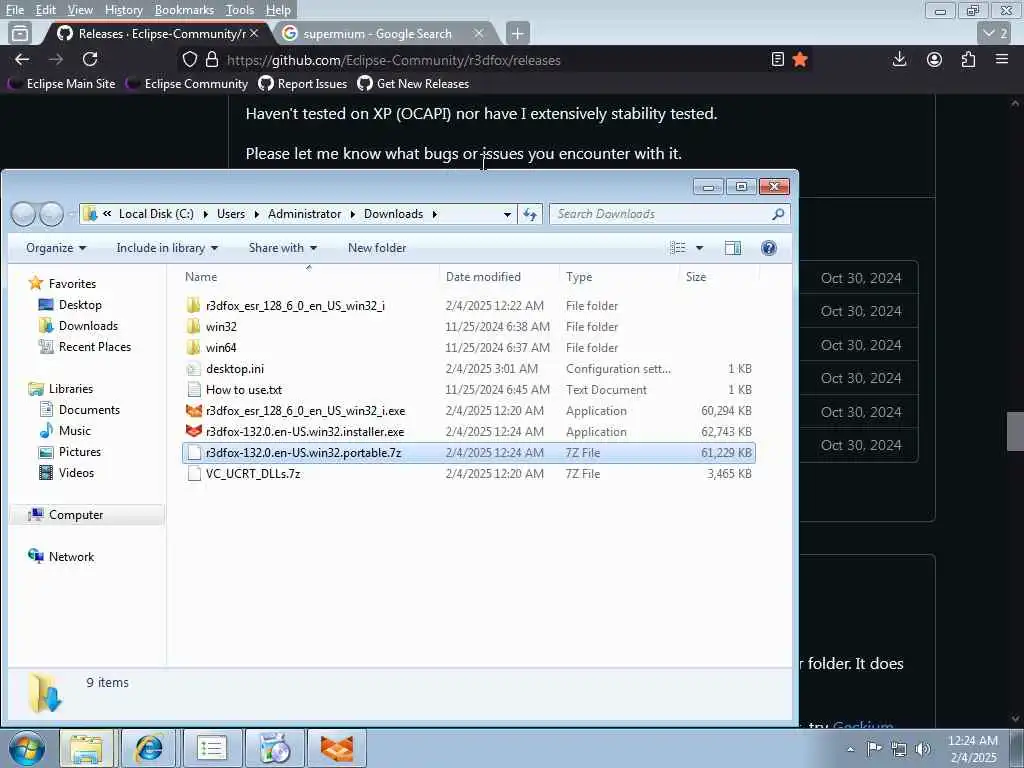Click the site security padlock icon
This screenshot has height=768, width=1024.
tap(212, 60)
